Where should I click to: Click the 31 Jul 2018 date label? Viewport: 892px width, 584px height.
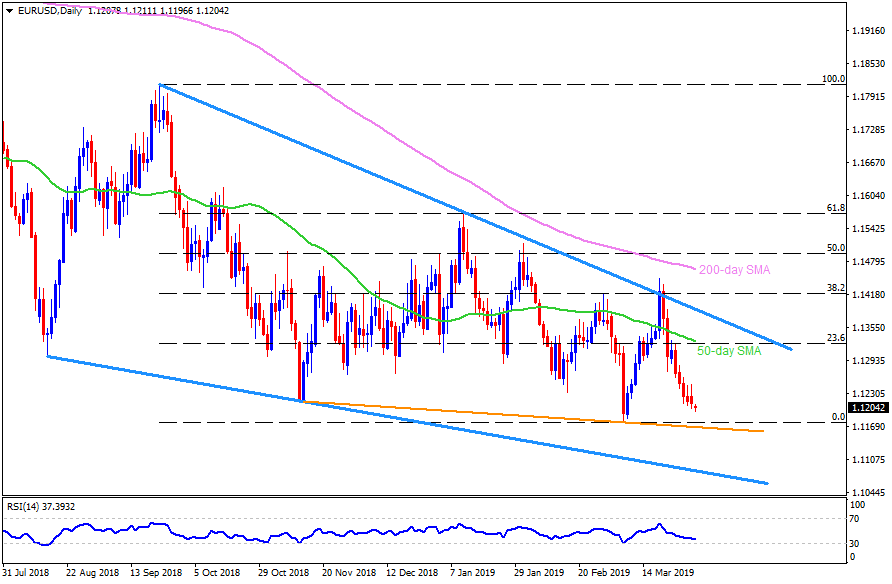click(29, 575)
